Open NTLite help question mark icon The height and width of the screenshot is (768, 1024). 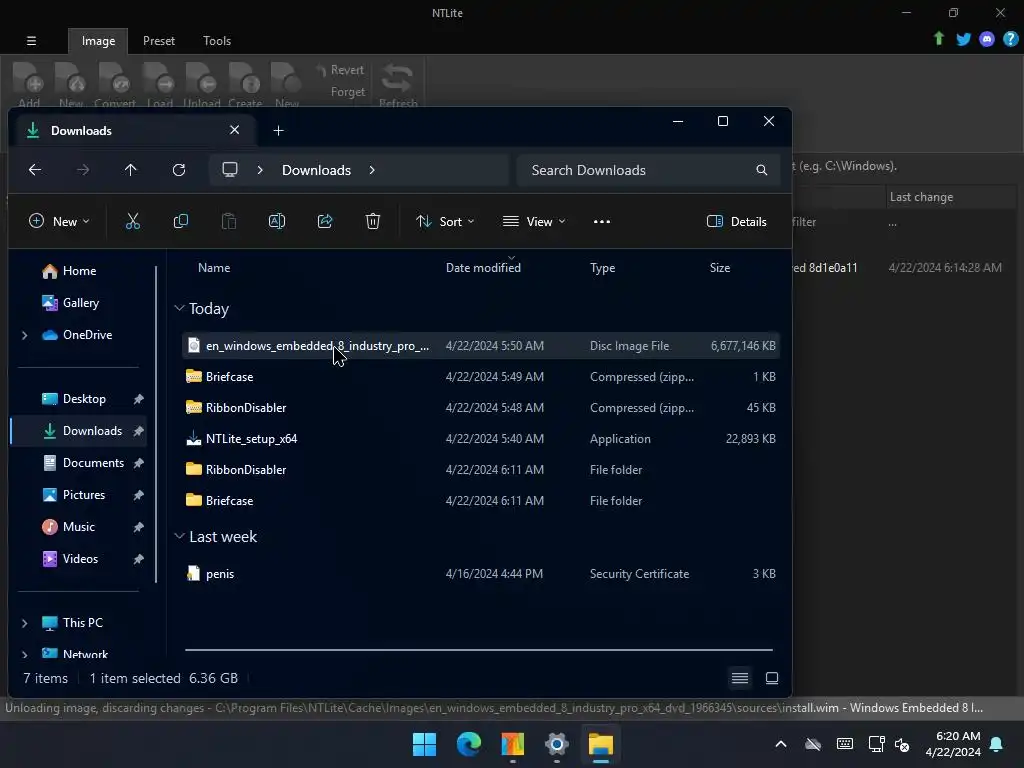[1010, 39]
